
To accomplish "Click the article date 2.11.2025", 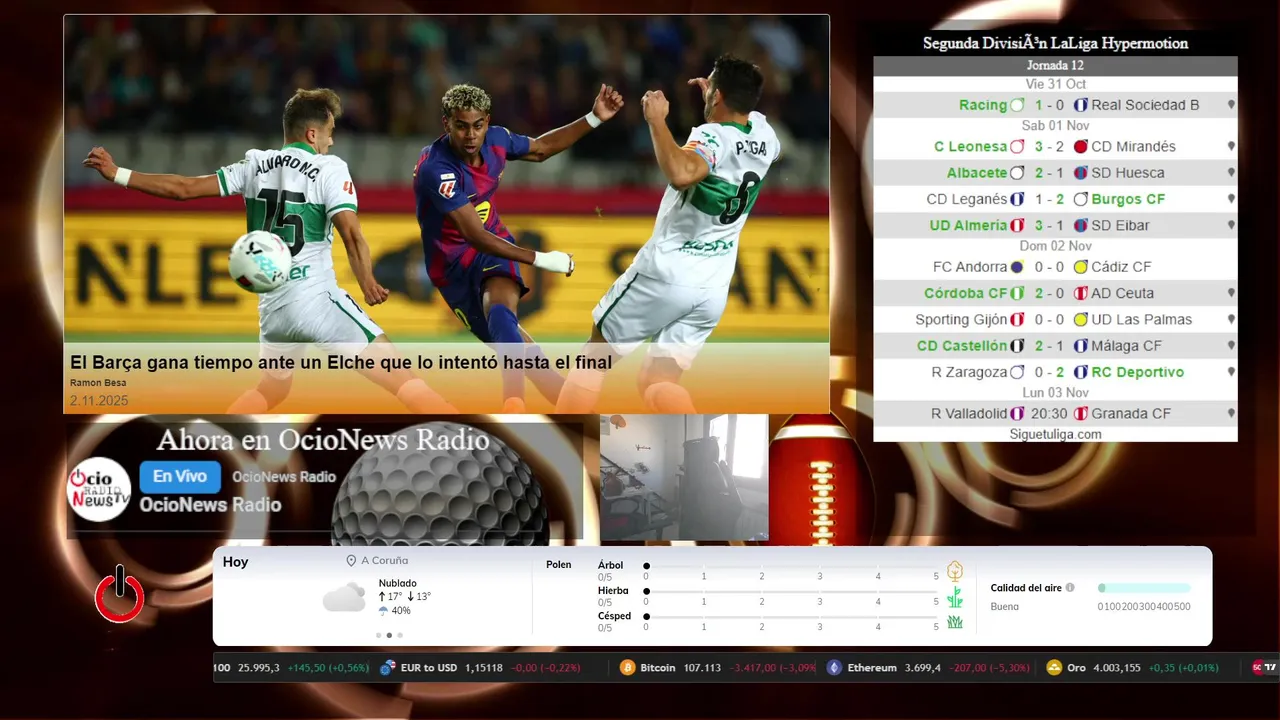I will tap(99, 401).
